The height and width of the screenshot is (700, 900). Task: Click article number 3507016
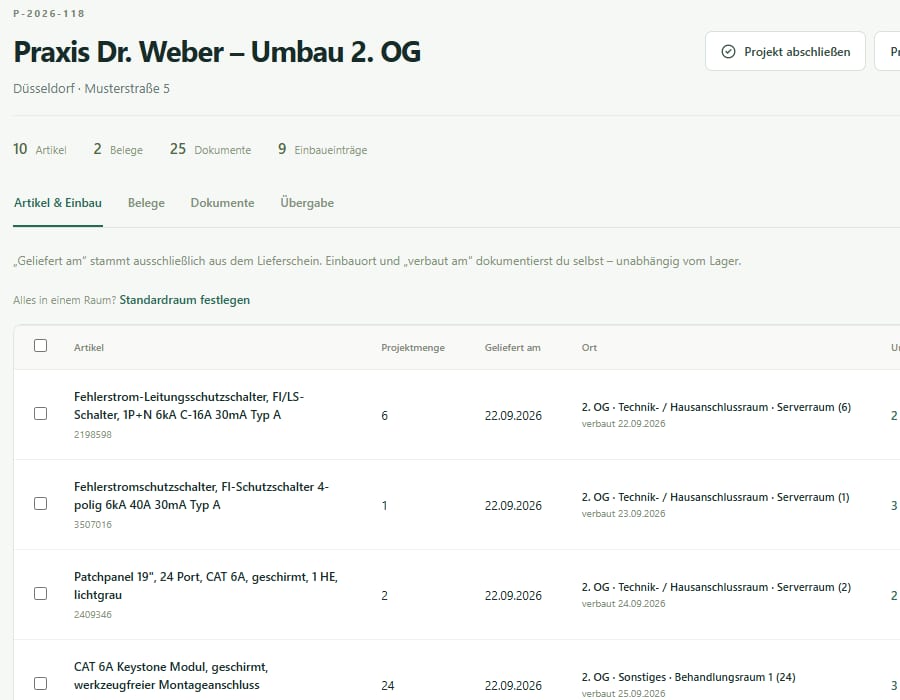tap(93, 525)
